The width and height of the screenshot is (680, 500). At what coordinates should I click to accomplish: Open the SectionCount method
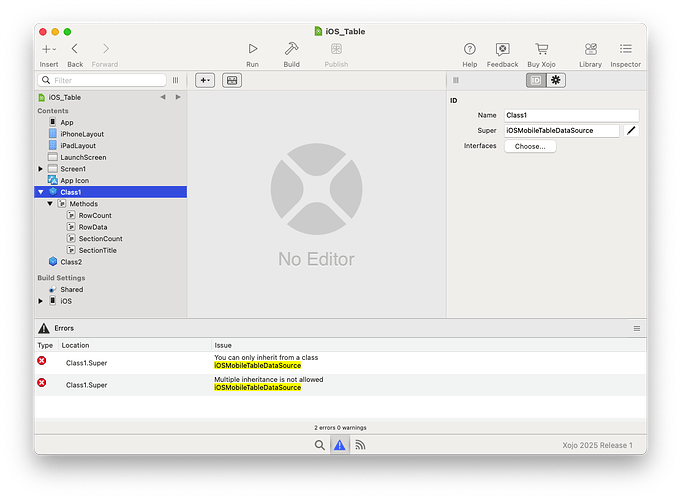(x=101, y=239)
